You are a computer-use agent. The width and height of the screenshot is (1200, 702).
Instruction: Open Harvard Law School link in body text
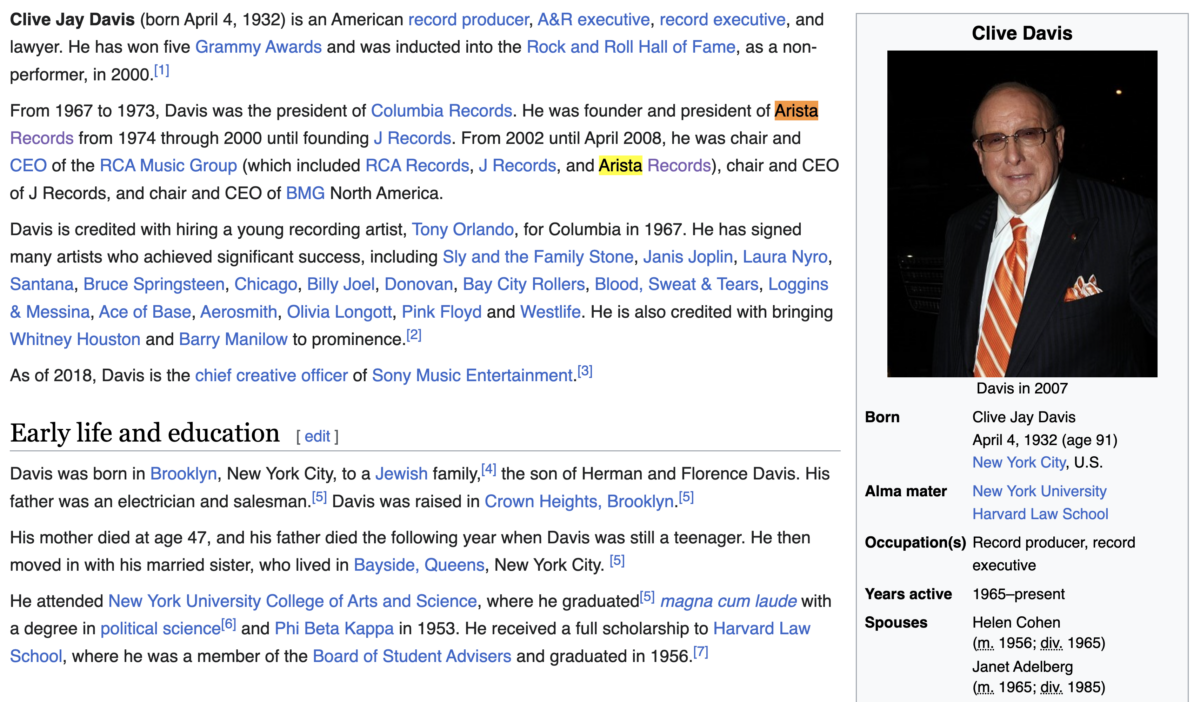click(761, 629)
